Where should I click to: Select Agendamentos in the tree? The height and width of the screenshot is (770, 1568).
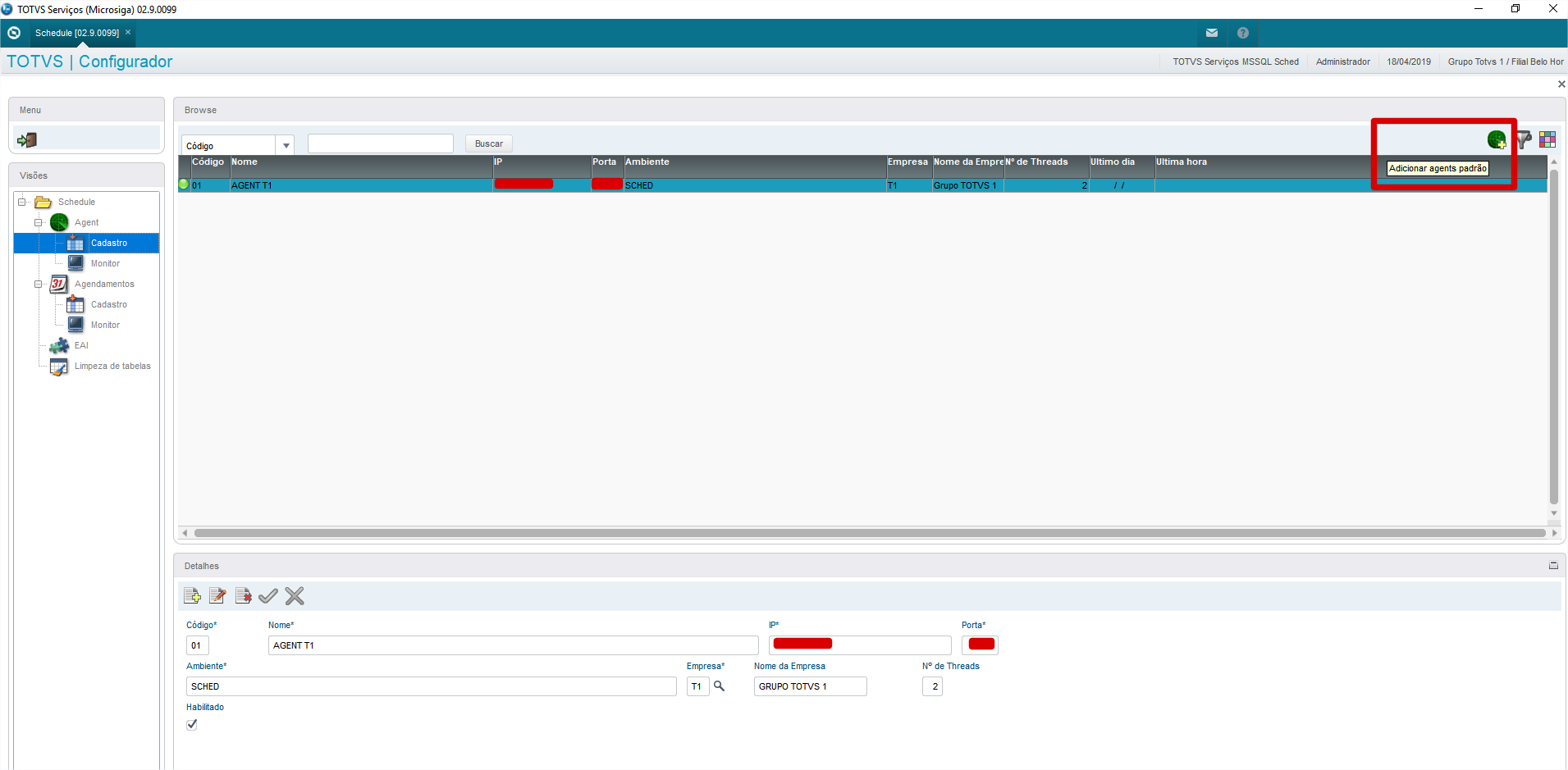point(104,284)
